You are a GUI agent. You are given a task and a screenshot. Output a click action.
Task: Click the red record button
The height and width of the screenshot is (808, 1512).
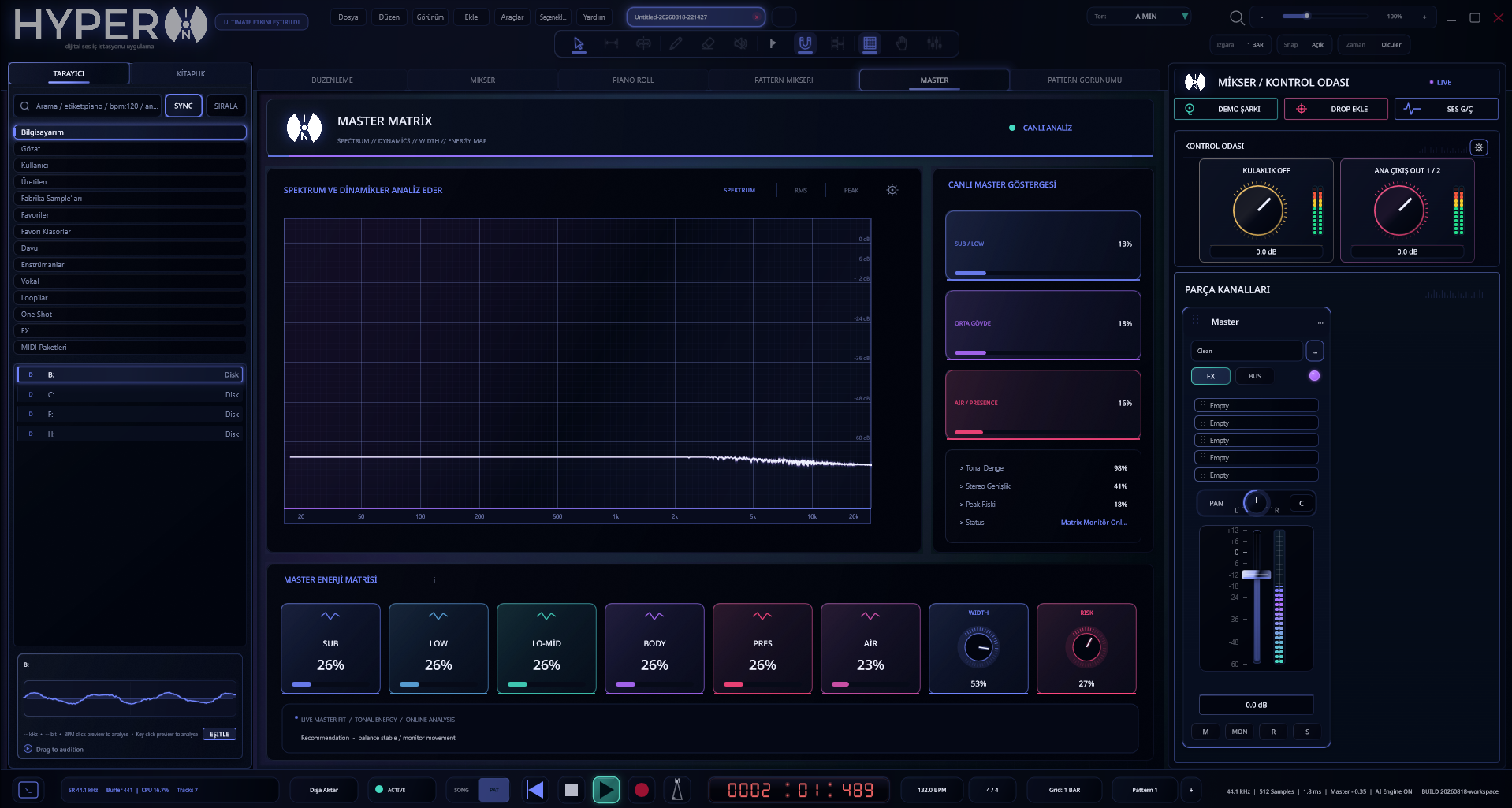coord(642,790)
